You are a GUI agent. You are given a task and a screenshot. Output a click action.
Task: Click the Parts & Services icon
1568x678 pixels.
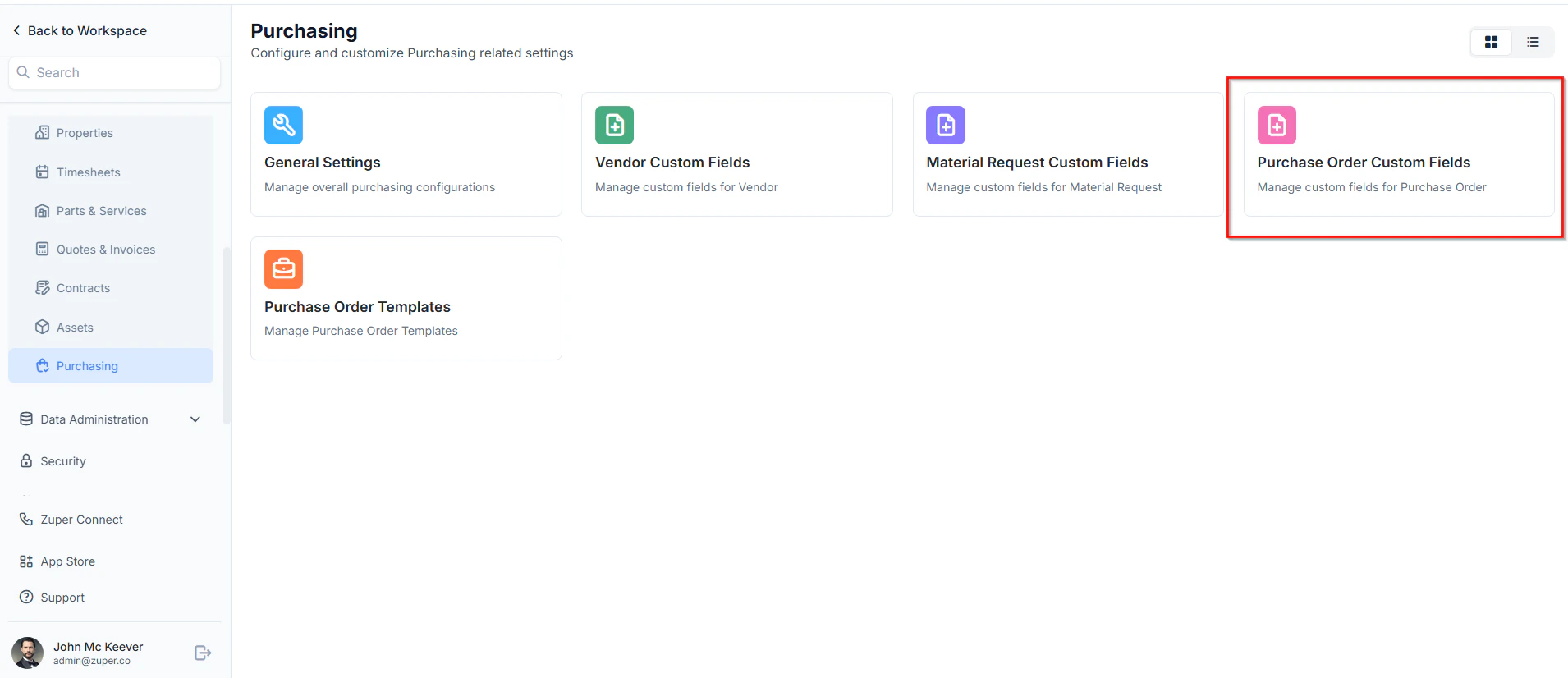(x=42, y=211)
